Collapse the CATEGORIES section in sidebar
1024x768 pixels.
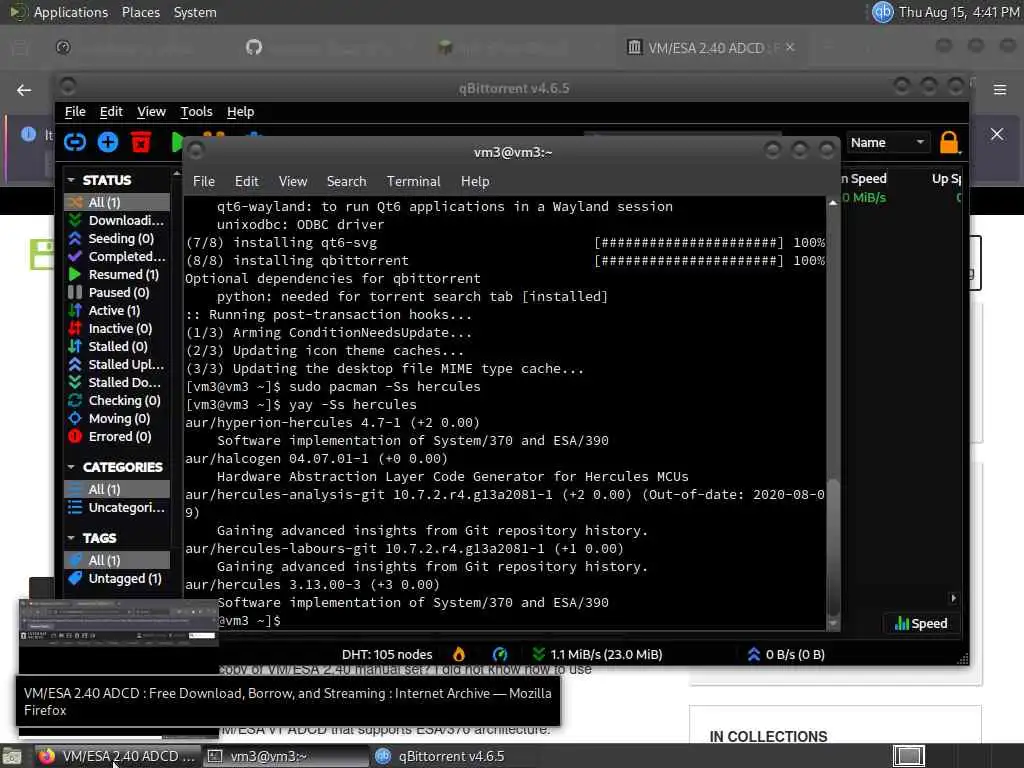click(71, 467)
